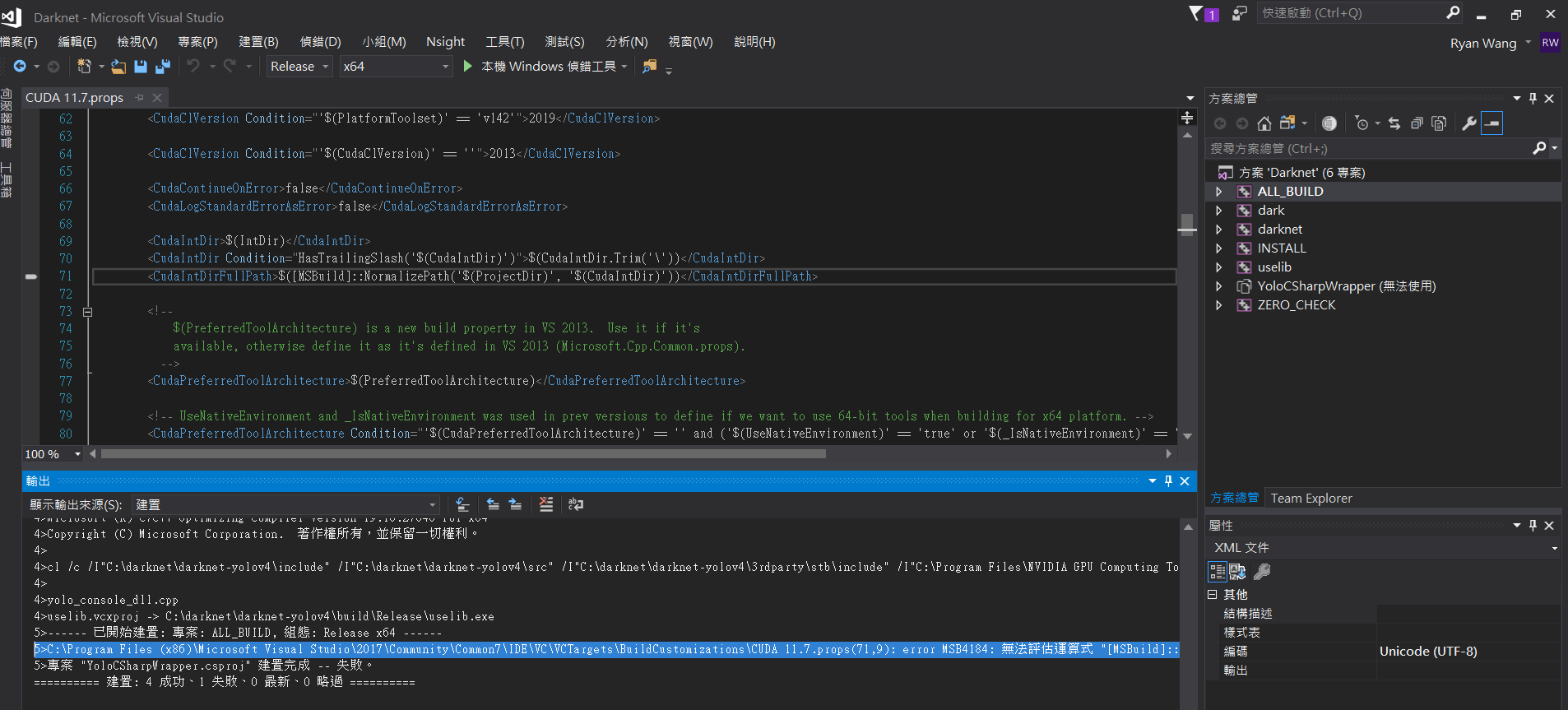Image resolution: width=1568 pixels, height=710 pixels.
Task: Open dropdown arrow next to debugger target
Action: [624, 67]
